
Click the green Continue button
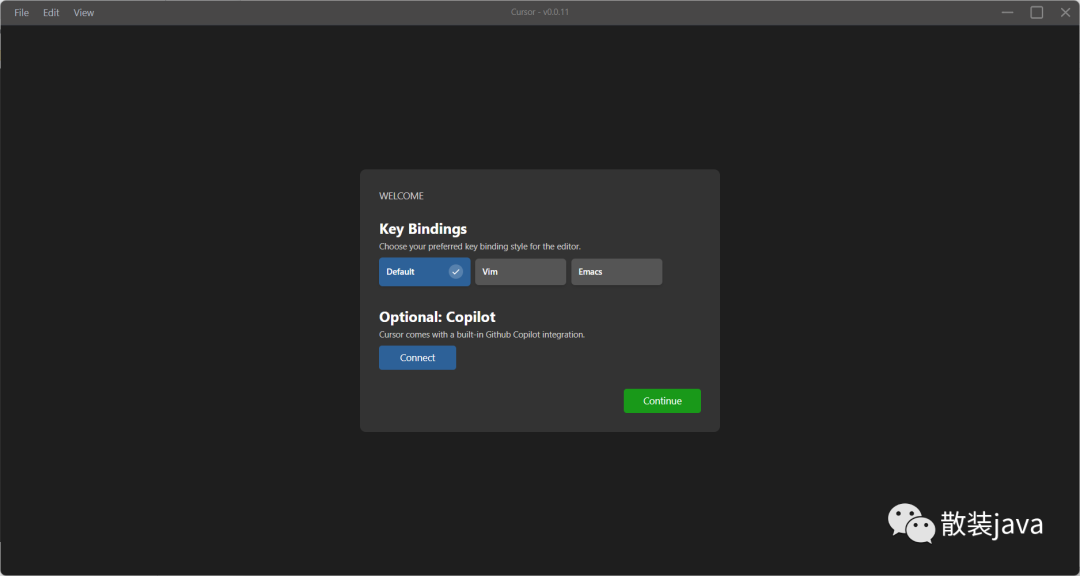662,401
